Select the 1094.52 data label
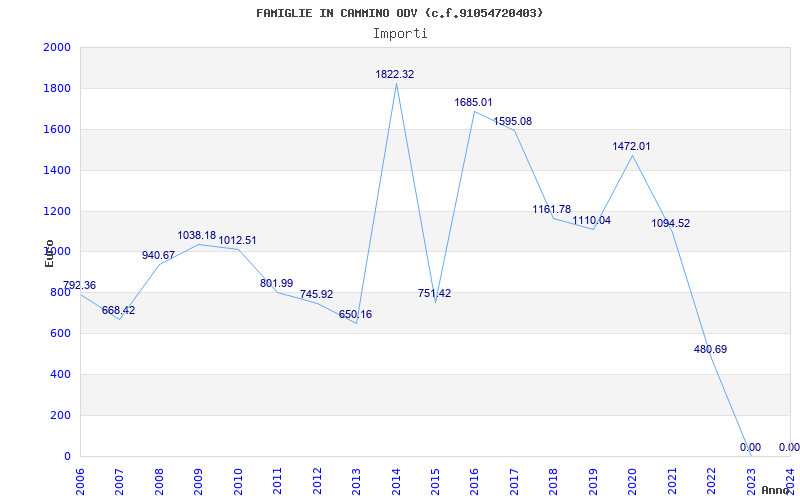 pyautogui.click(x=670, y=223)
